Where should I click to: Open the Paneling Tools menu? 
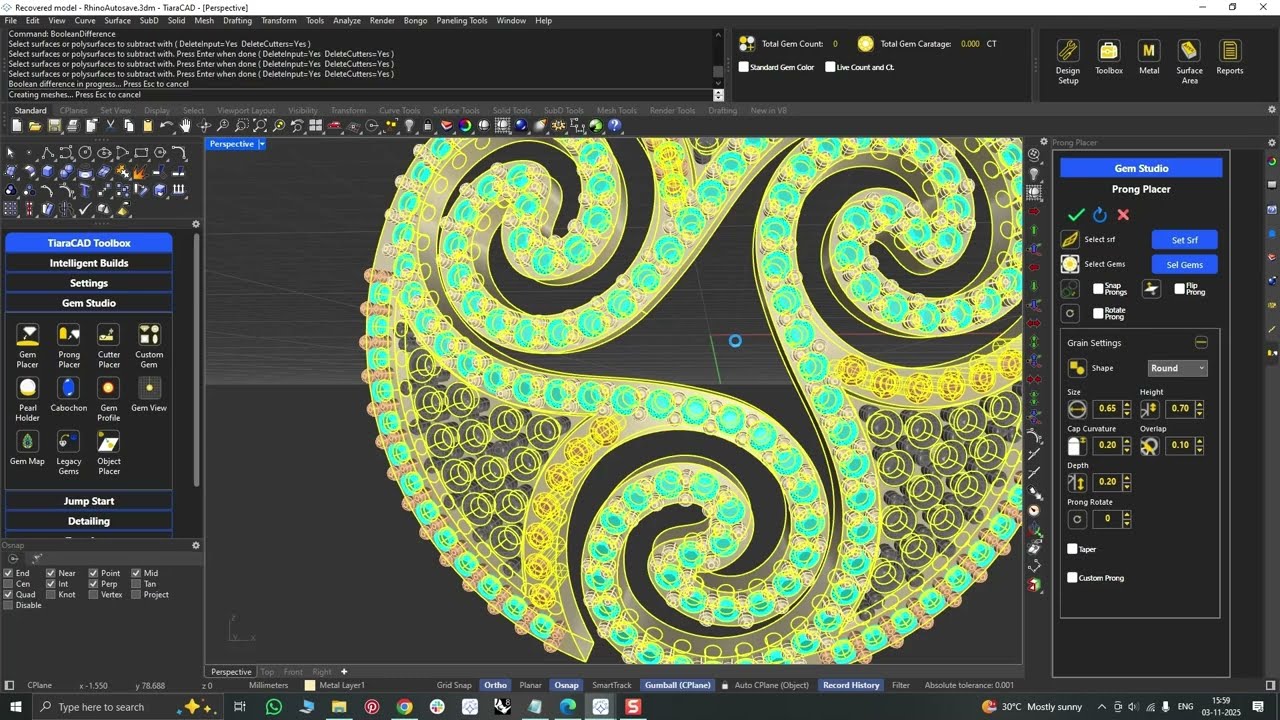click(x=462, y=20)
